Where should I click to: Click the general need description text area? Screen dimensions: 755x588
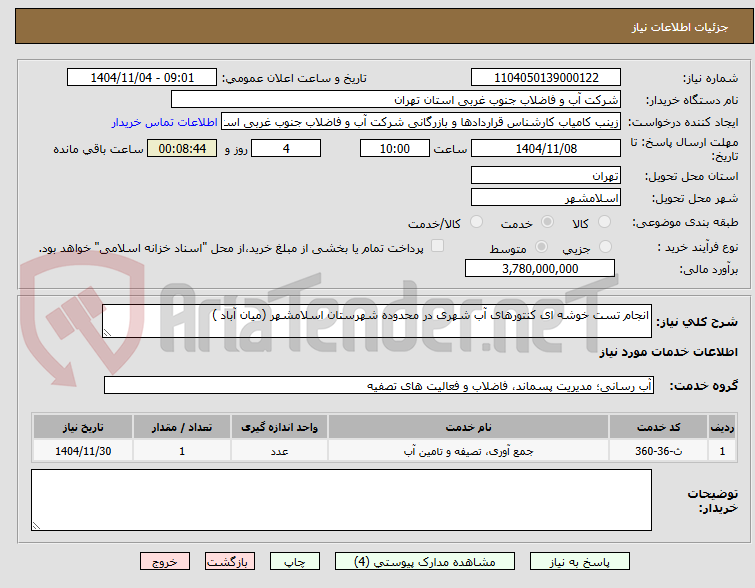pos(377,321)
